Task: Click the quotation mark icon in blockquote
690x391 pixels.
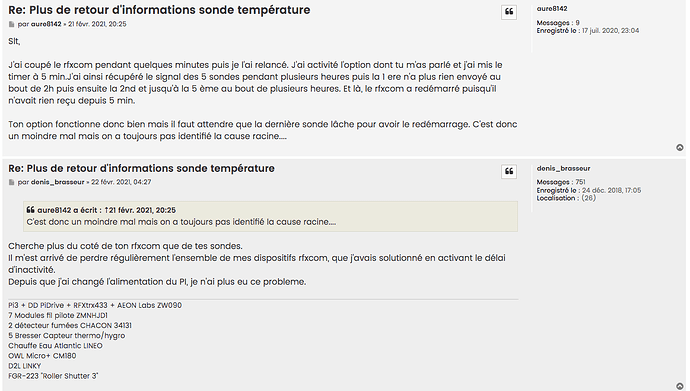Action: tap(30, 210)
